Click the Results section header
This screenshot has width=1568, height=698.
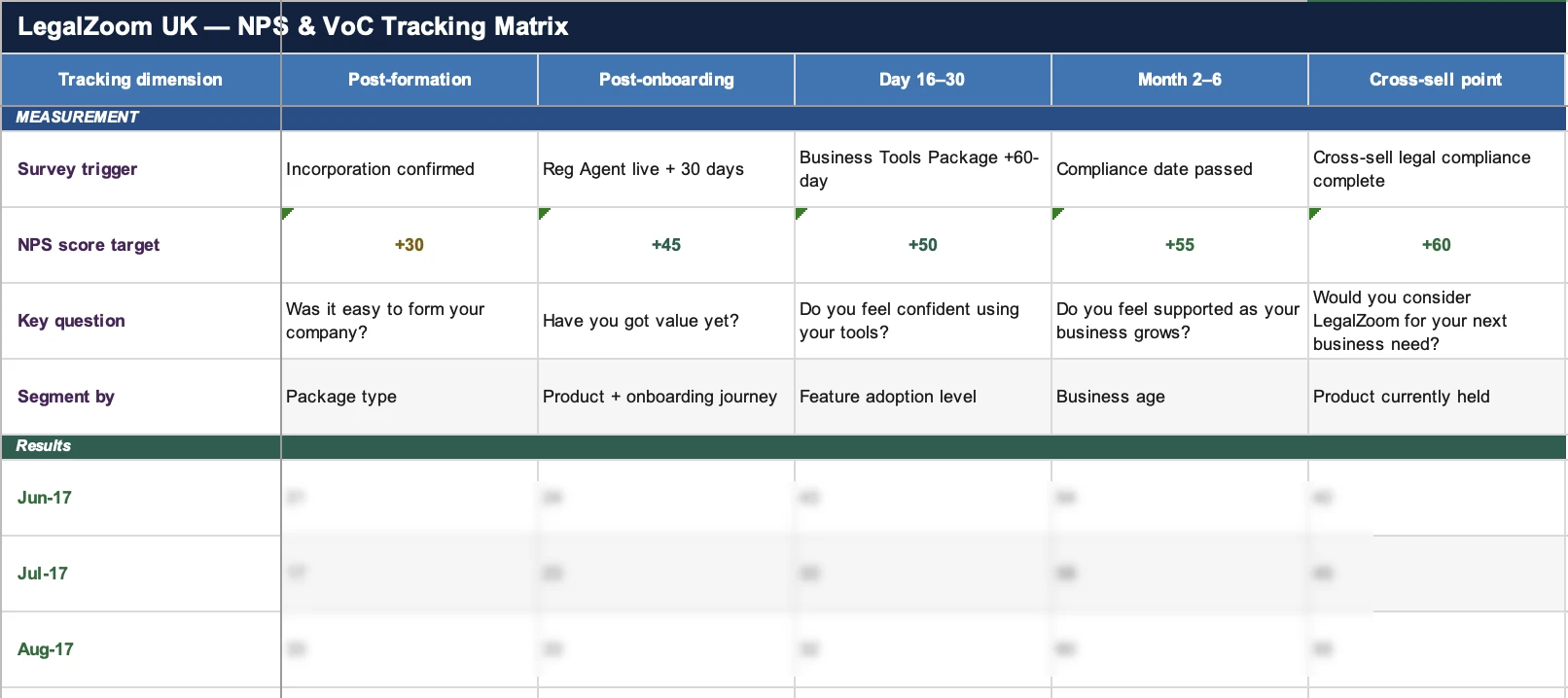[x=44, y=446]
